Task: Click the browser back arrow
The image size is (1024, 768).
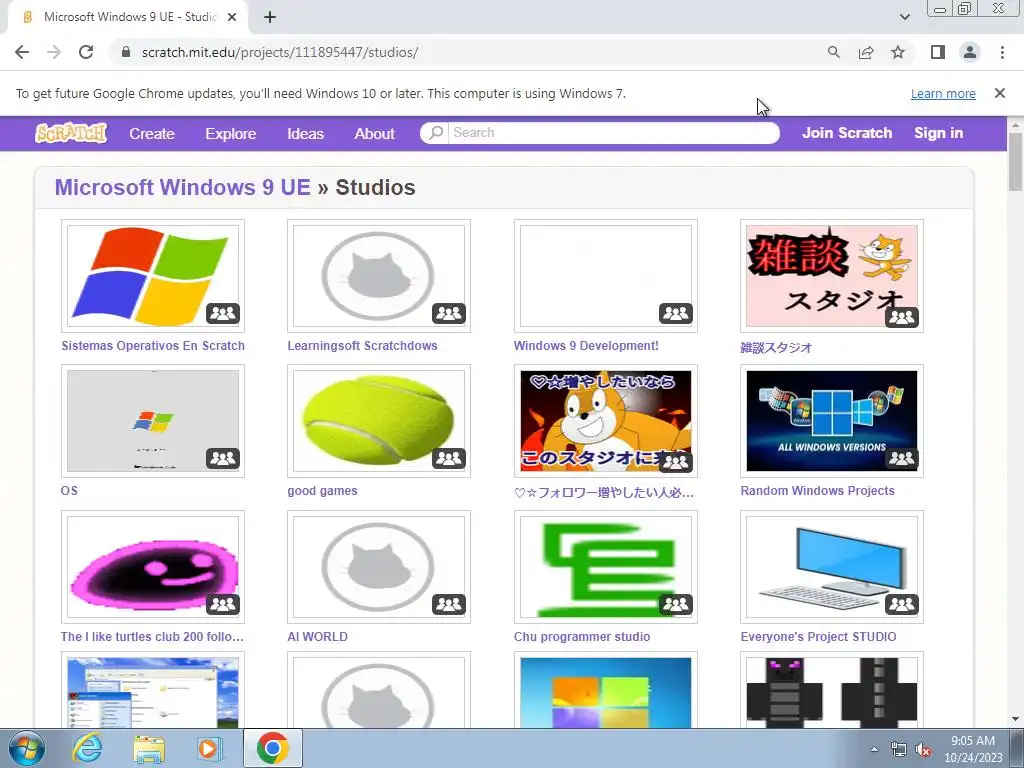Action: [x=22, y=52]
